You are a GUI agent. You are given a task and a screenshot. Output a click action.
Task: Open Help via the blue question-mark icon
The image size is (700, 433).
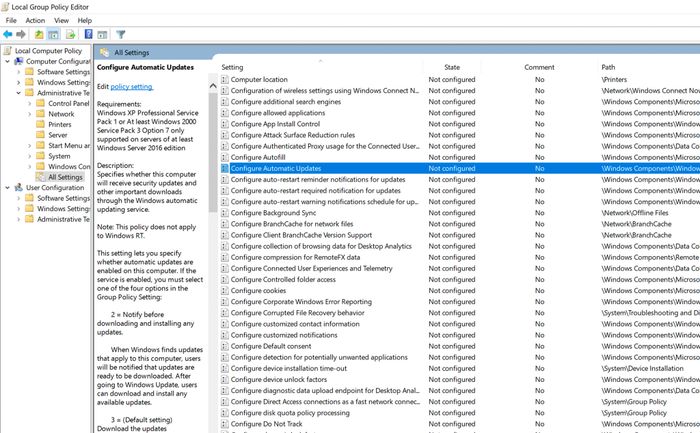coord(88,34)
